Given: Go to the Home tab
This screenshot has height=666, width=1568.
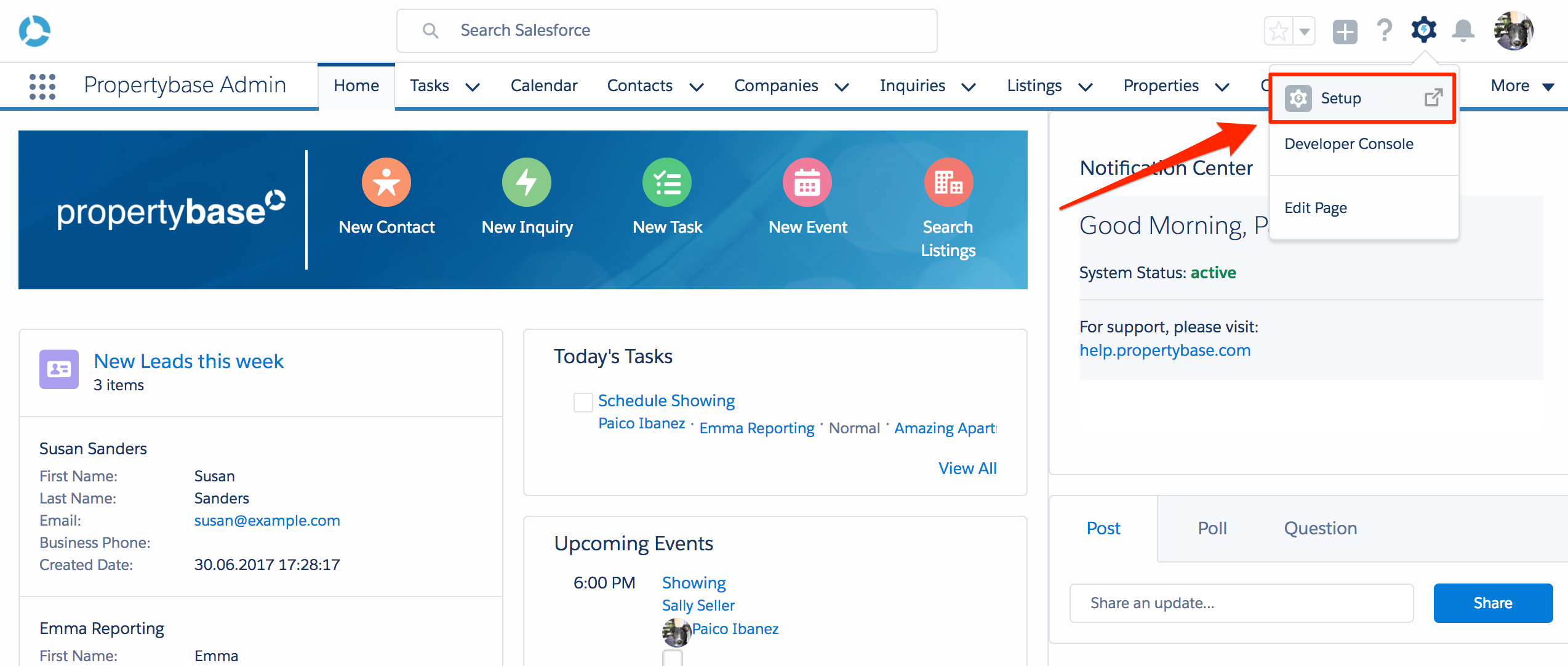Looking at the screenshot, I should coord(356,86).
